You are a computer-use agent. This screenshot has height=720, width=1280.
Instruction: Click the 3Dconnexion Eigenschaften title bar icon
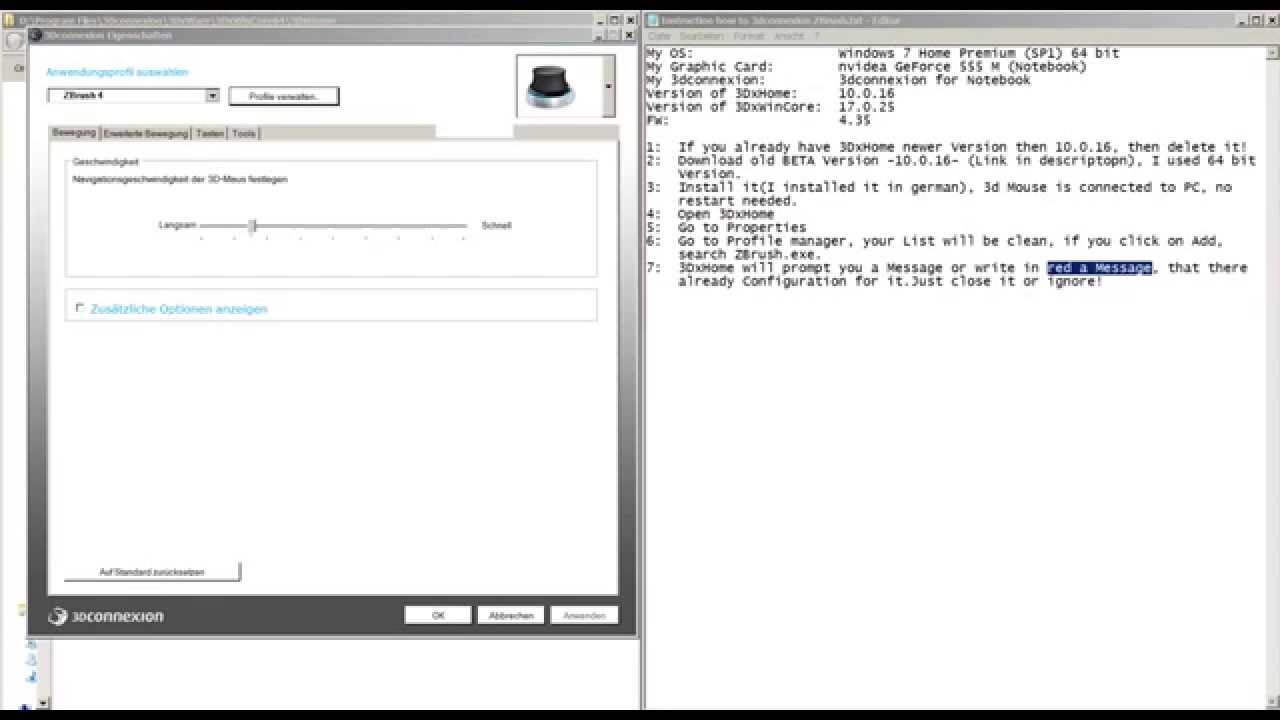[36, 35]
